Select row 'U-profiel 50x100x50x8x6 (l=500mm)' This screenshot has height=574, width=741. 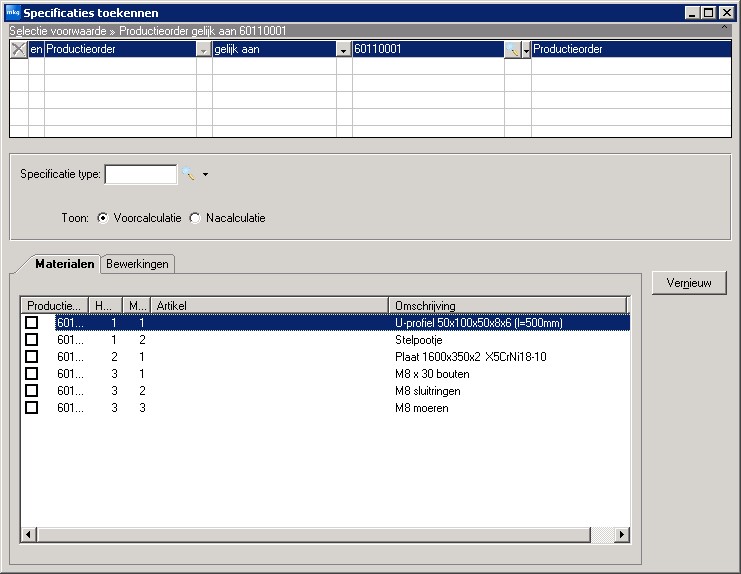(343, 323)
